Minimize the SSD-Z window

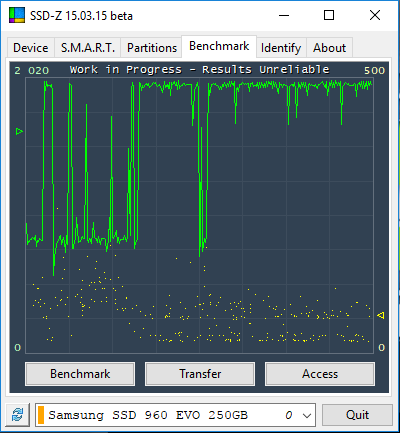[x=284, y=15]
